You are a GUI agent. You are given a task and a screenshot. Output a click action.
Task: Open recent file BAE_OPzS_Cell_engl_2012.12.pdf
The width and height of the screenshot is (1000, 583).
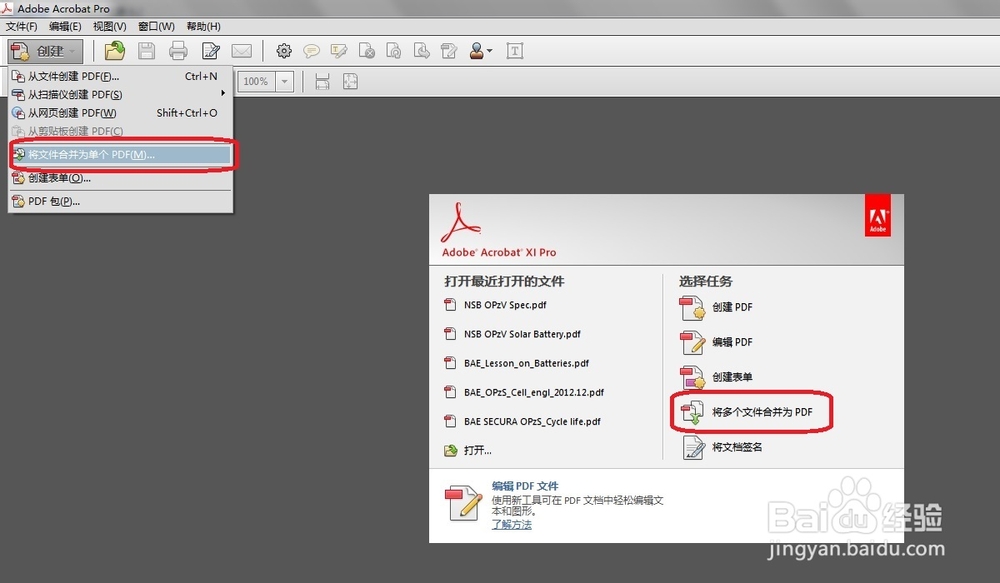pyautogui.click(x=534, y=392)
